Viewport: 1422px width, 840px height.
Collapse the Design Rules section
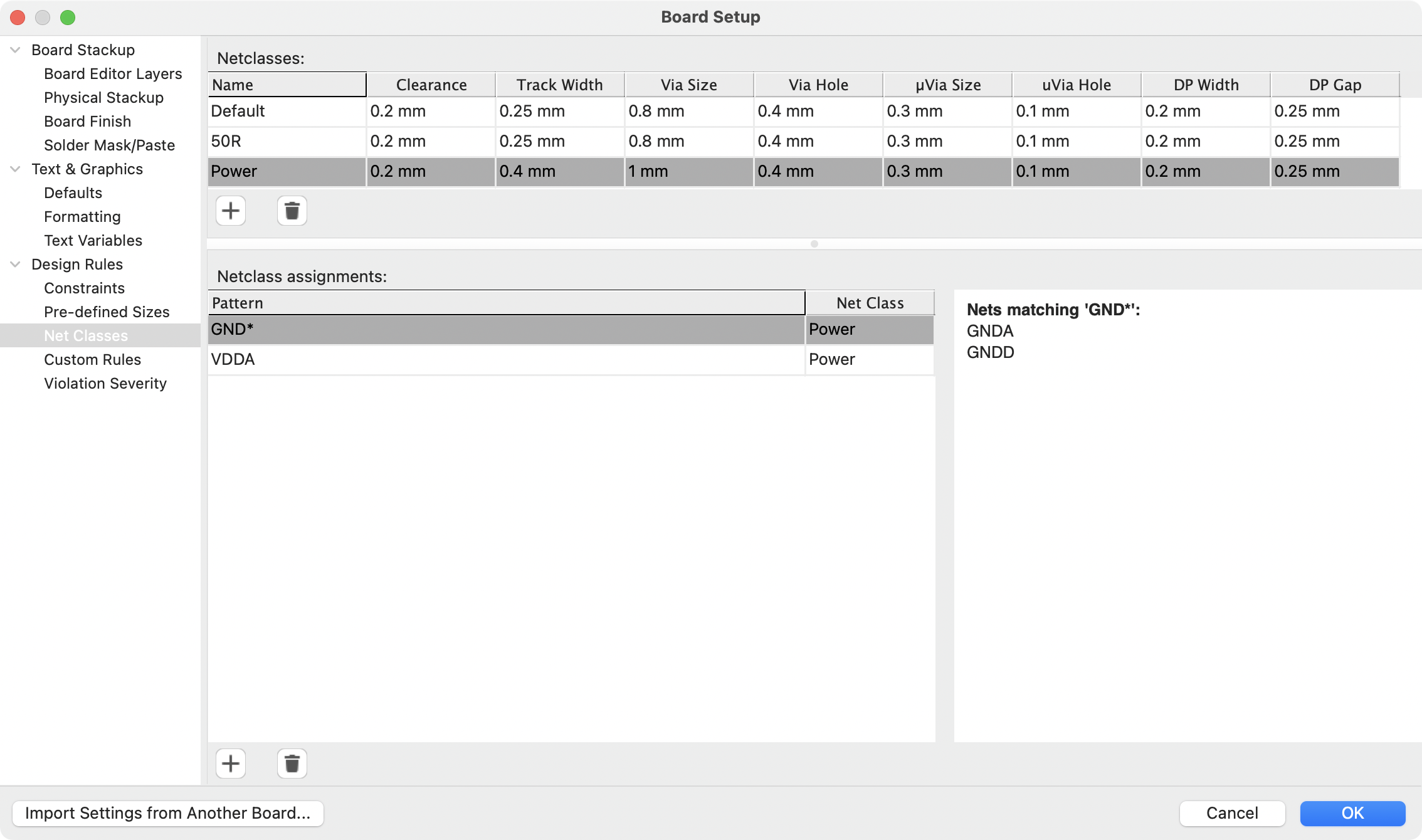(x=14, y=264)
